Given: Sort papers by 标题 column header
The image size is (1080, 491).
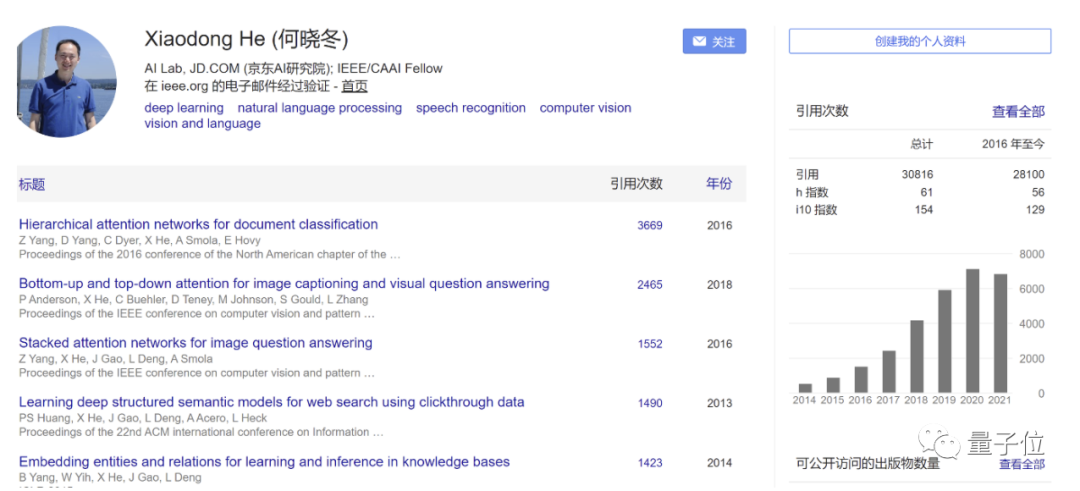Looking at the screenshot, I should (32, 185).
